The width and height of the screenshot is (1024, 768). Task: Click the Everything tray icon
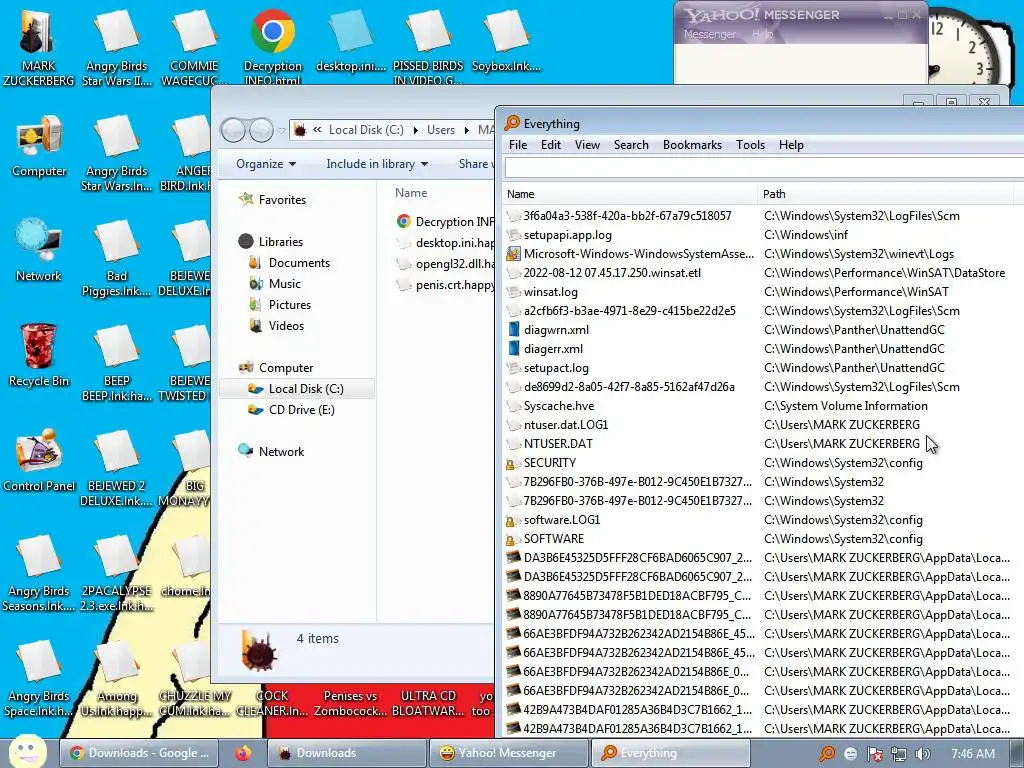pyautogui.click(x=827, y=754)
